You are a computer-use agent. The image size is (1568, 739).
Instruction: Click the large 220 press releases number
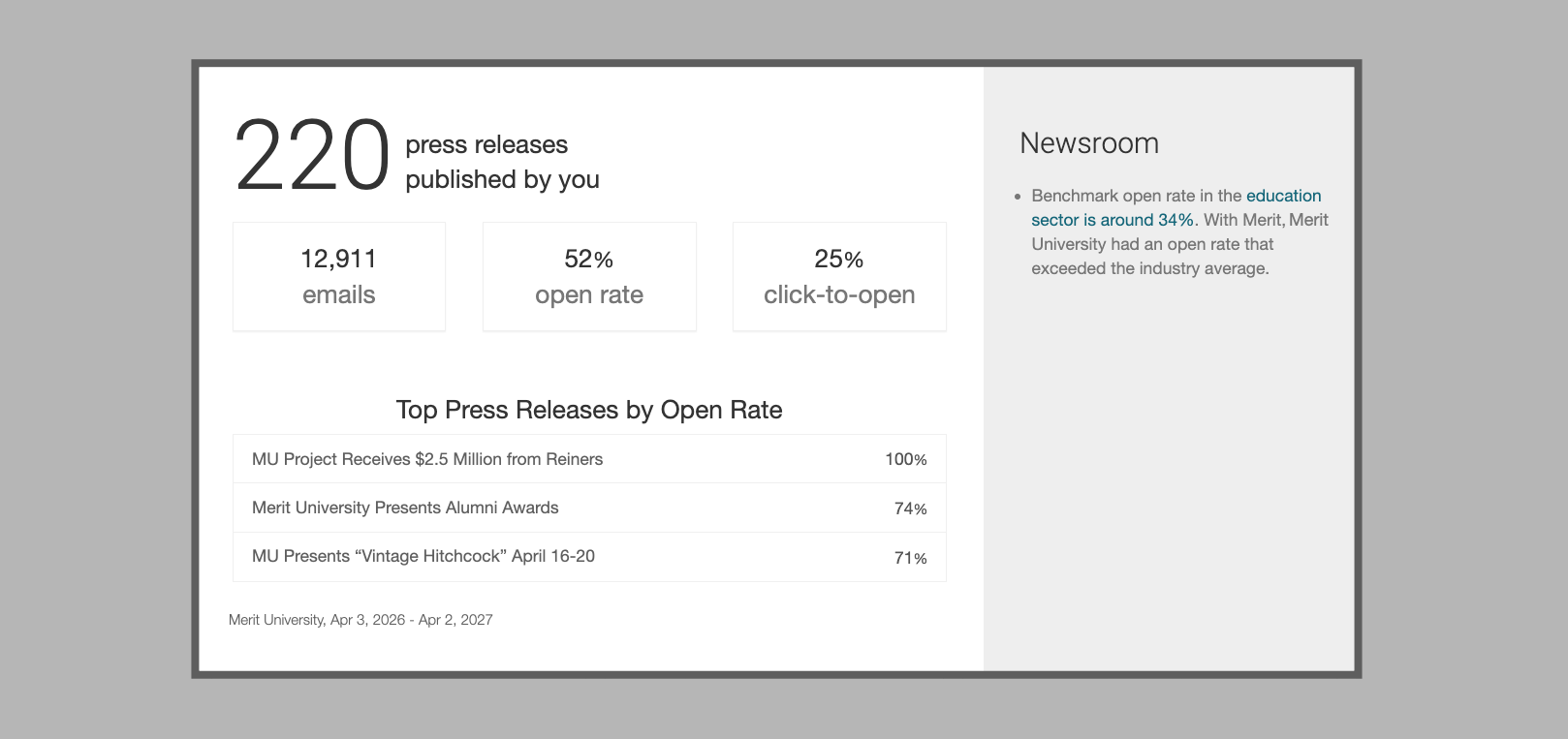[311, 156]
